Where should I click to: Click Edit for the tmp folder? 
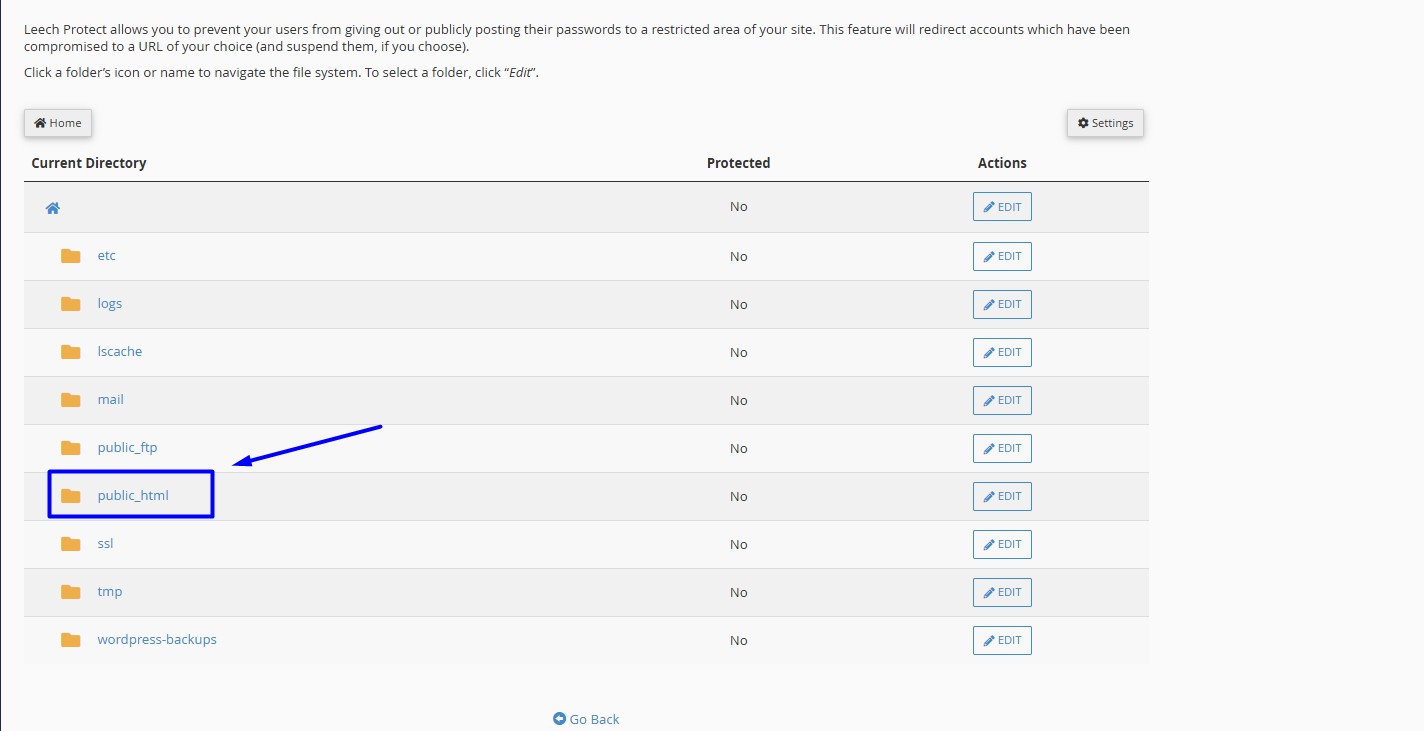[1002, 592]
